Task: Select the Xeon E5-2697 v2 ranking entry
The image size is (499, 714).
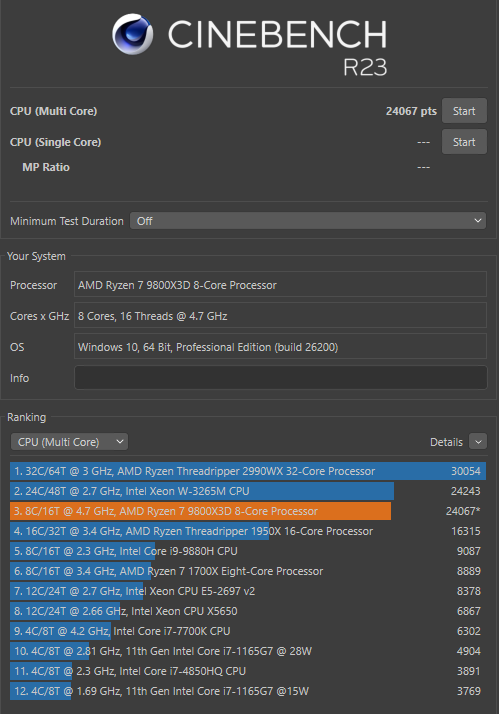Action: click(248, 591)
